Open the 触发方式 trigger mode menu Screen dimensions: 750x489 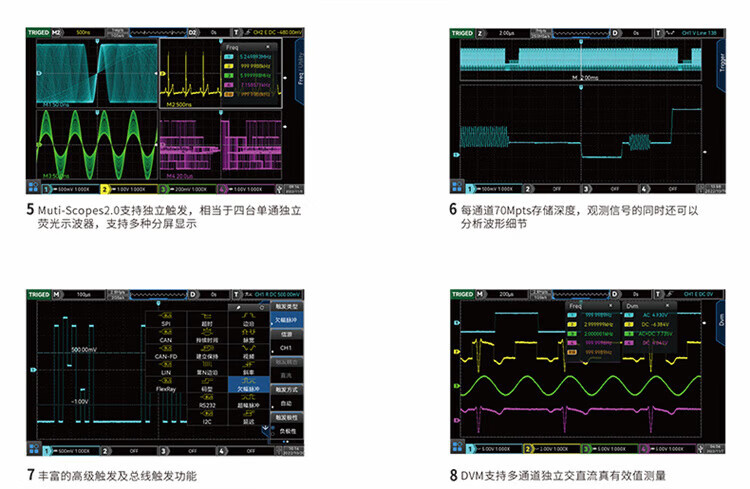pyautogui.click(x=287, y=390)
